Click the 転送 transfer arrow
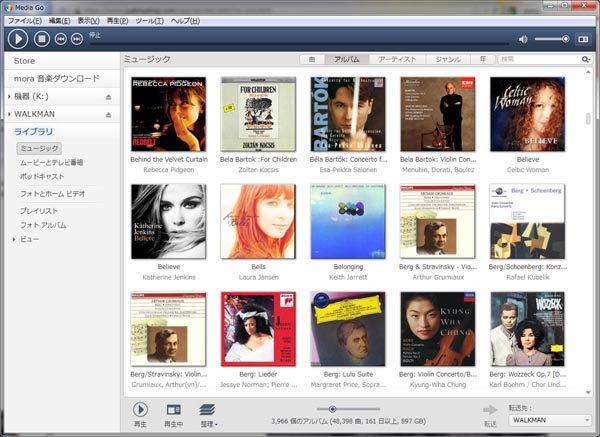Screen dimensions: 600x437 [x=490, y=410]
